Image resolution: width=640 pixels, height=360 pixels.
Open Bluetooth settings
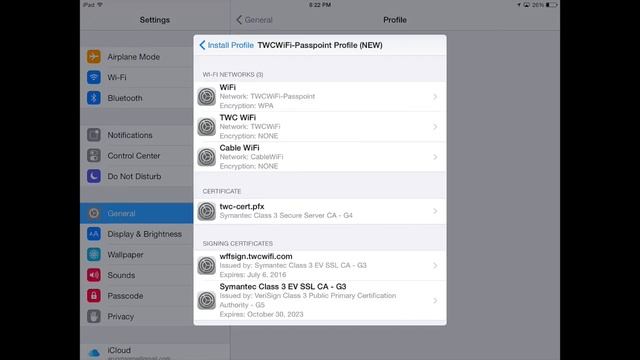(x=136, y=98)
